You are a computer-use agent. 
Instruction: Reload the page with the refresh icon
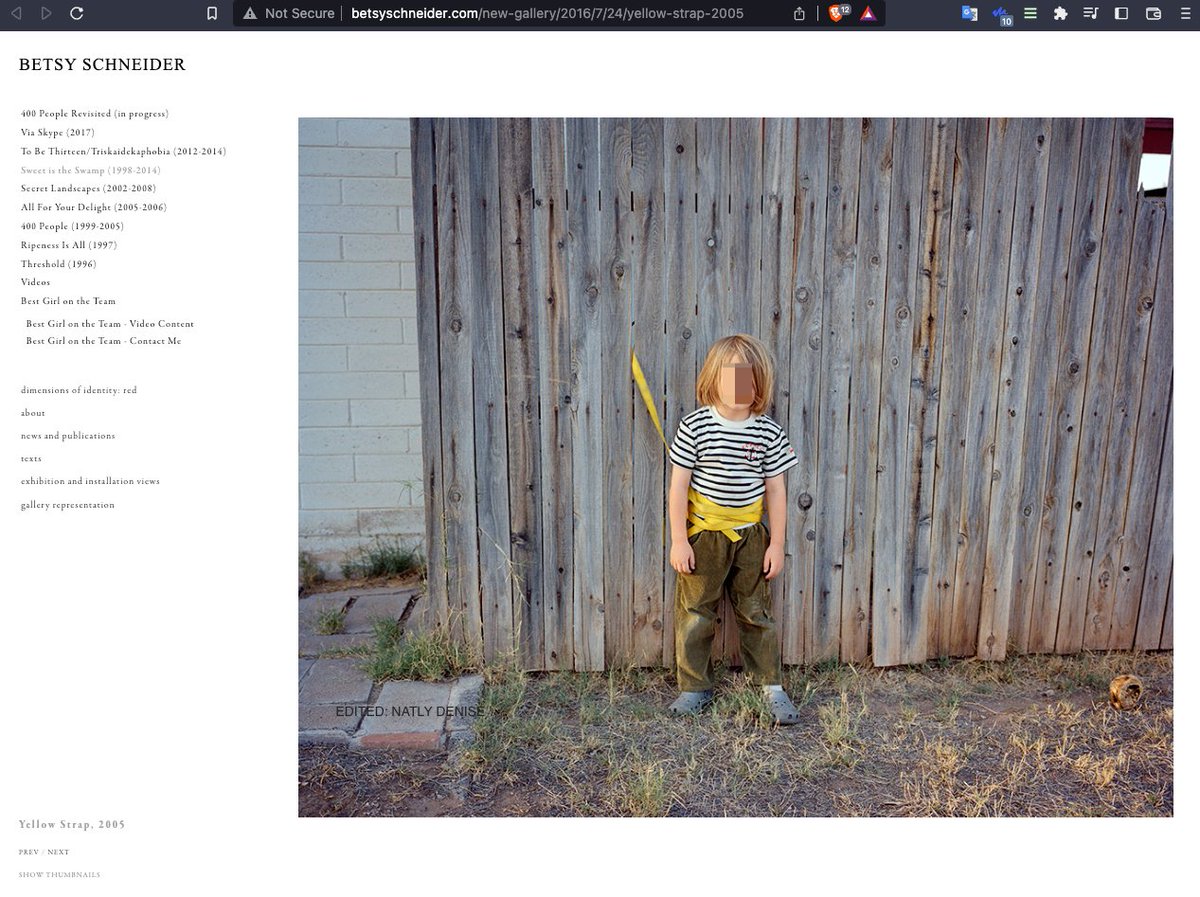pyautogui.click(x=77, y=14)
